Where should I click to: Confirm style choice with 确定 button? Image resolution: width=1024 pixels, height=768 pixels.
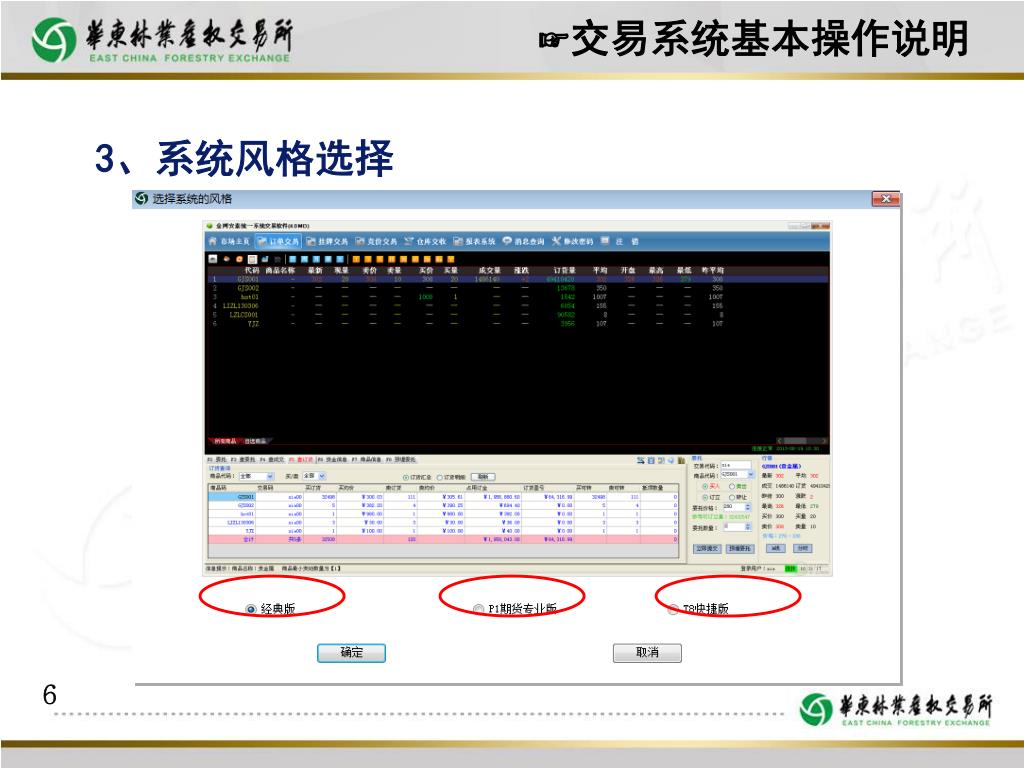(351, 652)
